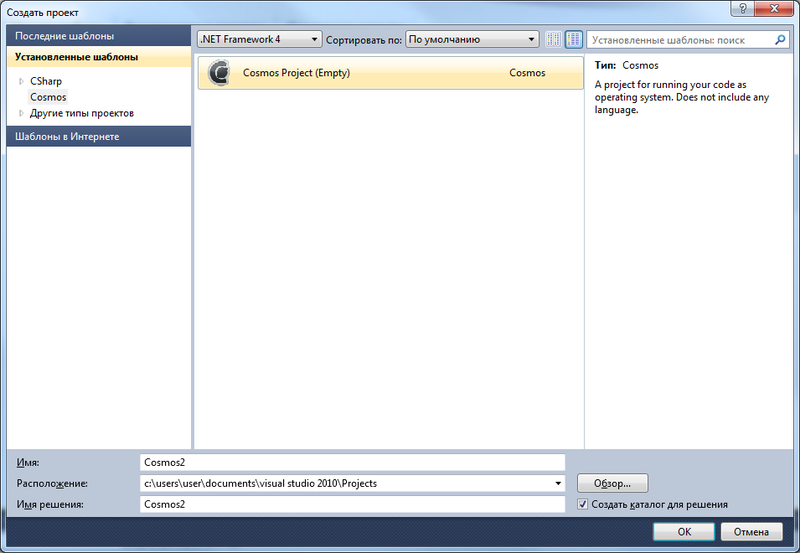Viewport: 800px width, 553px height.
Task: Switch to medium icons view
Action: [573, 39]
